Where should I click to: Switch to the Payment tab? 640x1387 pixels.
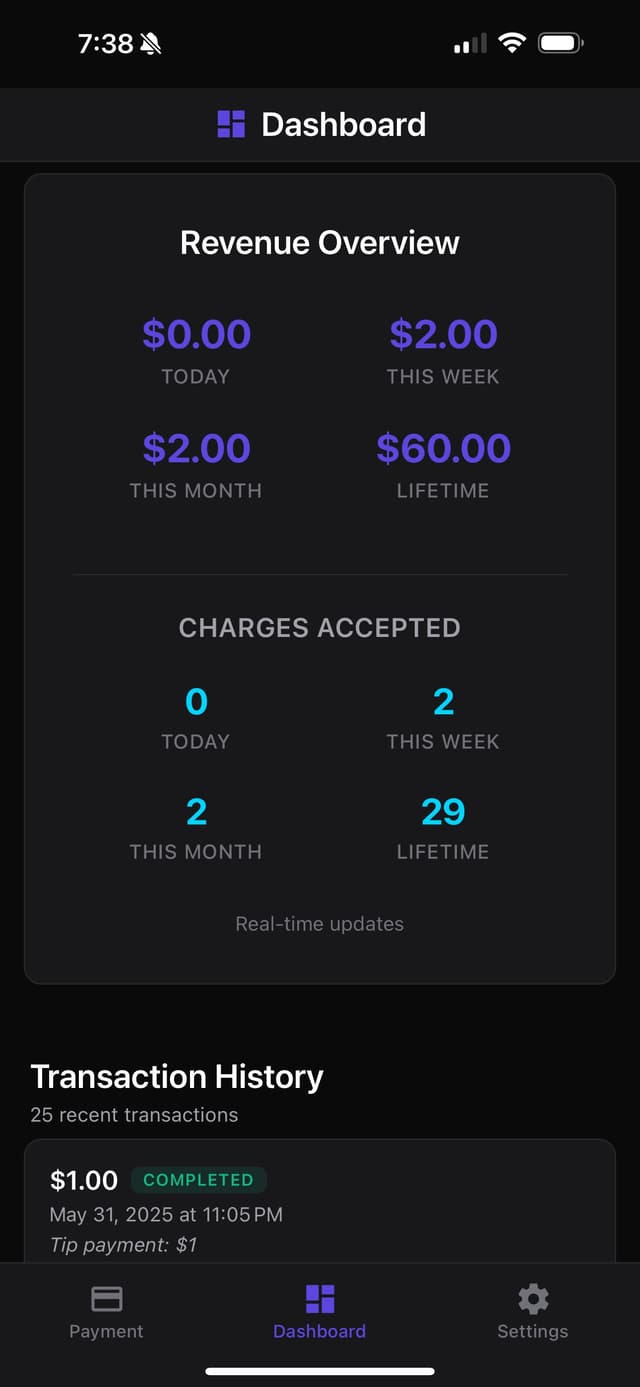pos(106,1313)
